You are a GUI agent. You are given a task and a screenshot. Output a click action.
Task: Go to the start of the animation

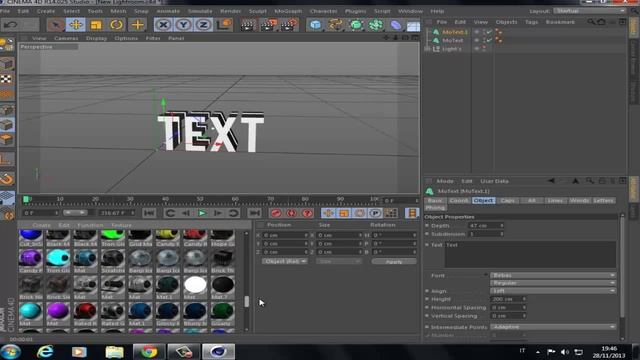coord(149,213)
